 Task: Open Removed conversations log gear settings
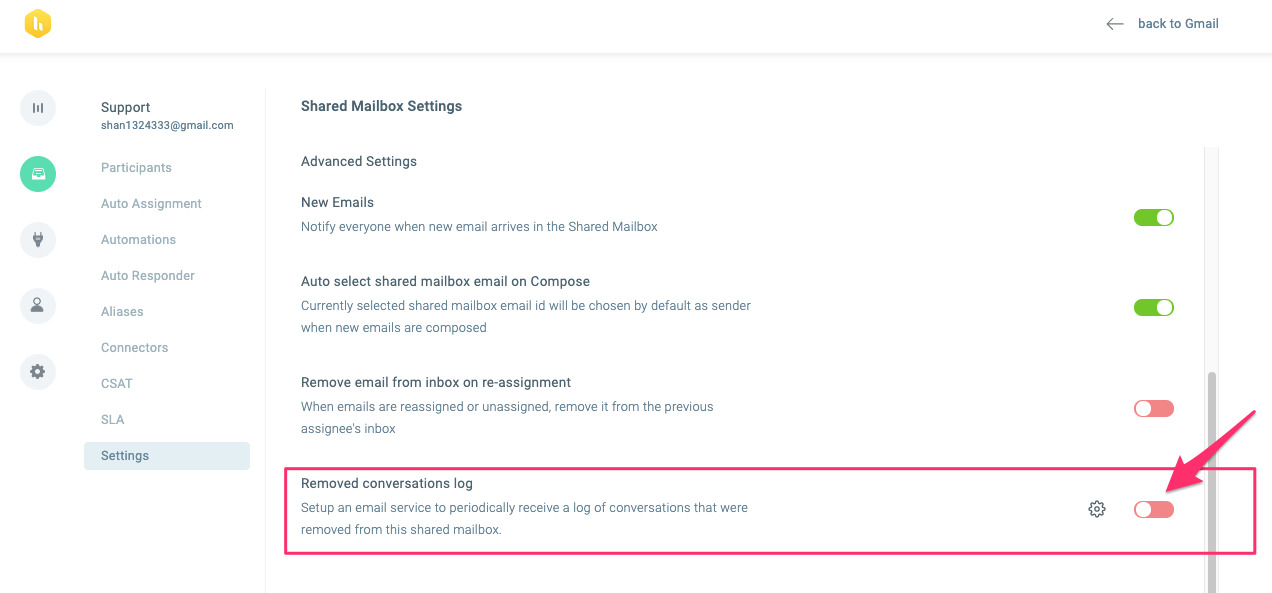(x=1097, y=509)
